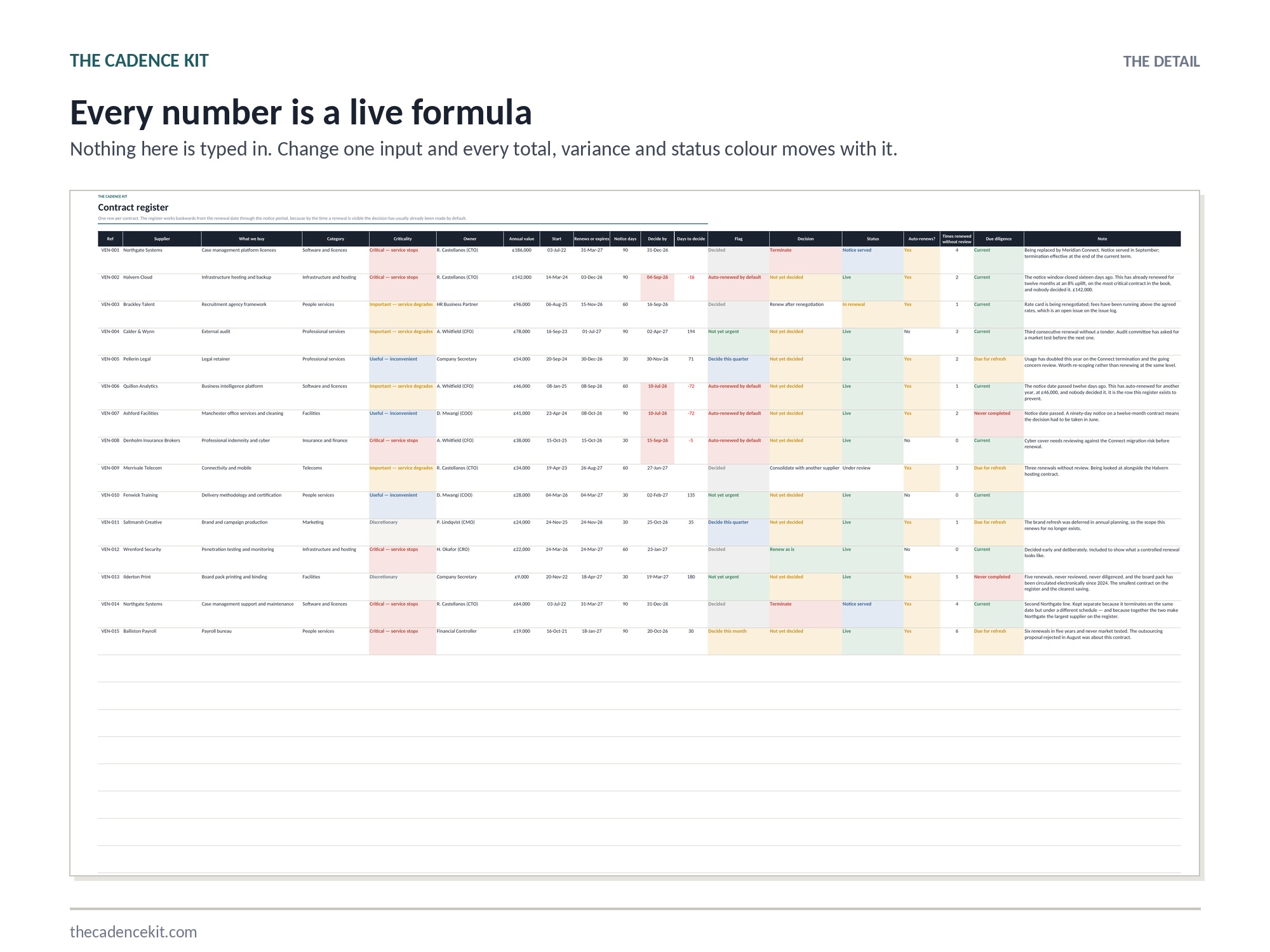Click the Auto-renews? column header

pos(921,239)
